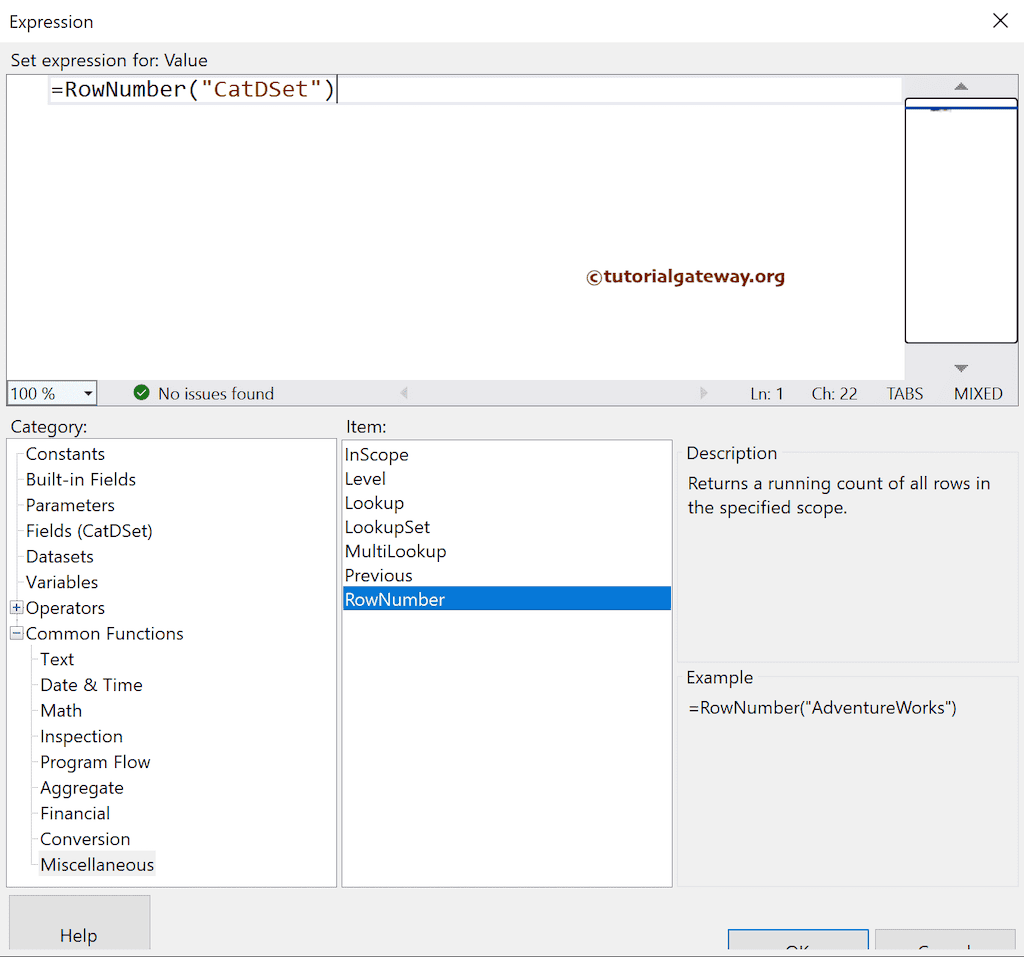Open the zoom percentage dropdown
The image size is (1024, 957).
(x=85, y=393)
